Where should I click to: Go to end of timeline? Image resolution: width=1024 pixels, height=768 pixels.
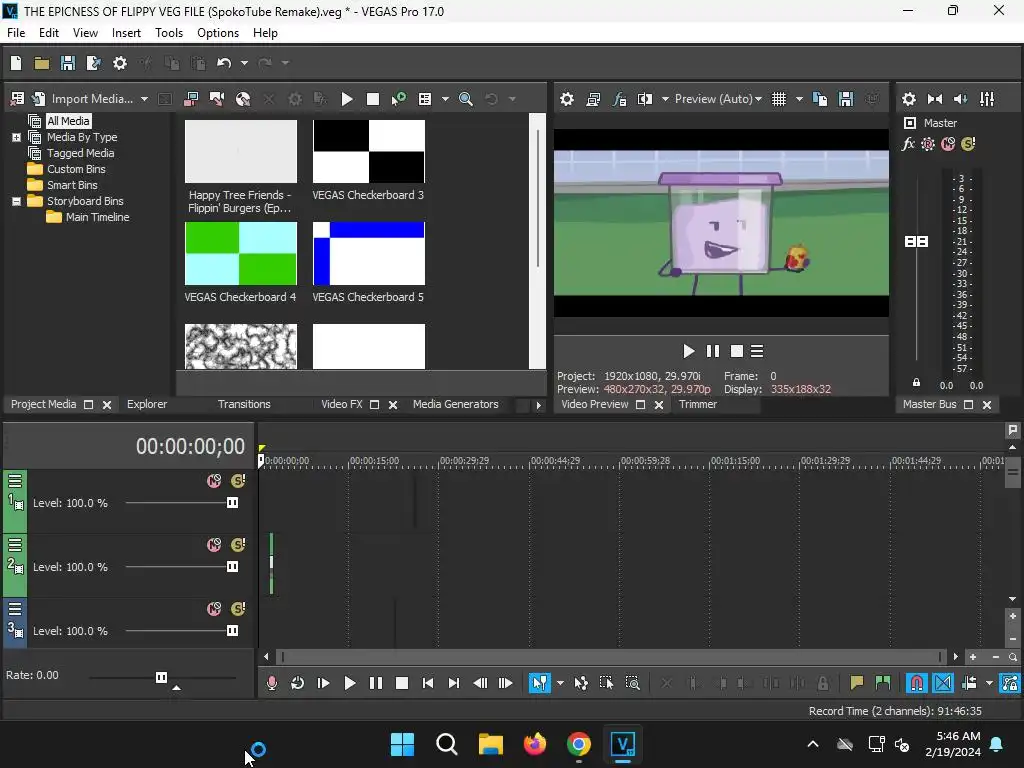(453, 683)
